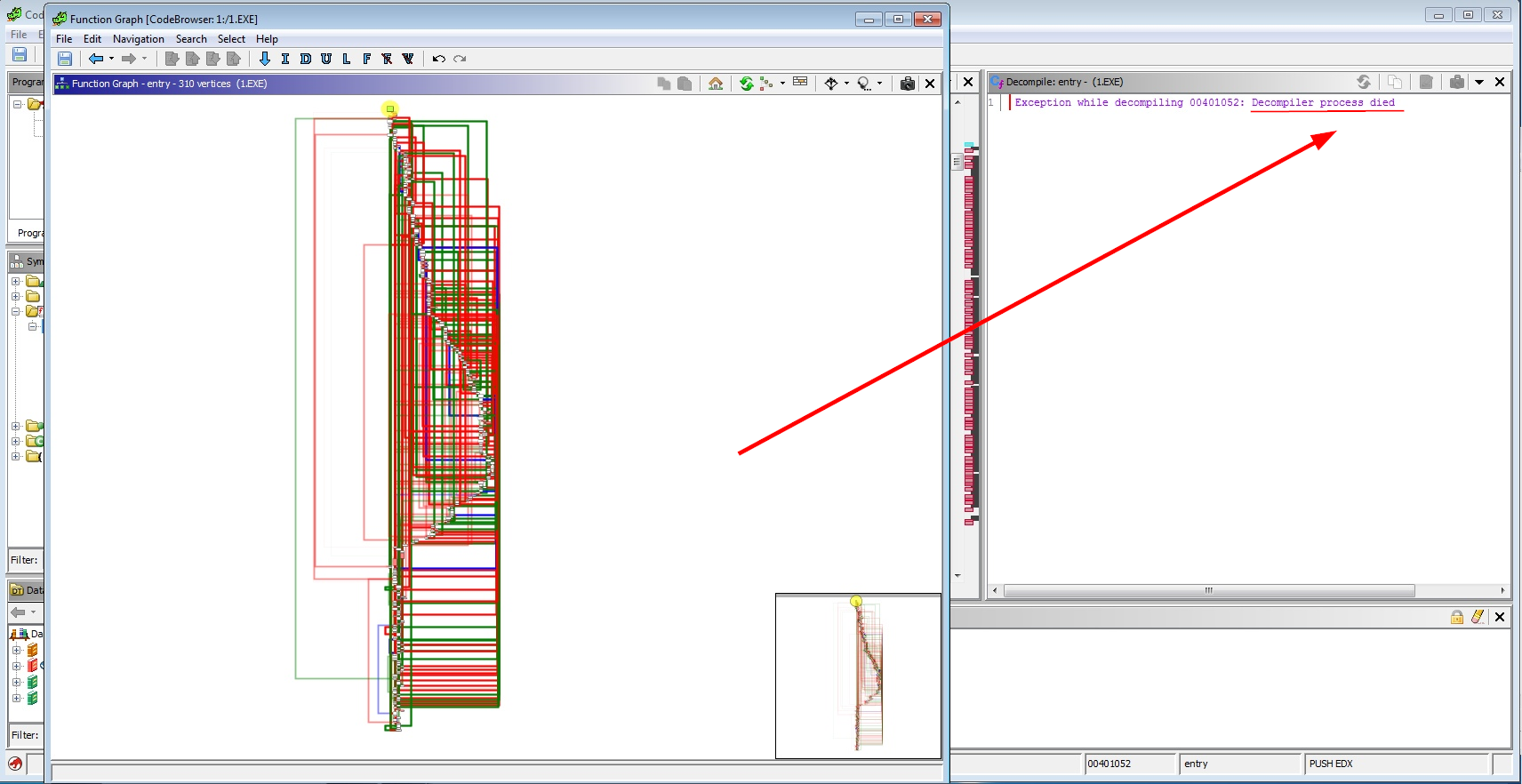1522x784 pixels.
Task: Click the 'I' next instruction toolbar icon
Action: (x=285, y=59)
